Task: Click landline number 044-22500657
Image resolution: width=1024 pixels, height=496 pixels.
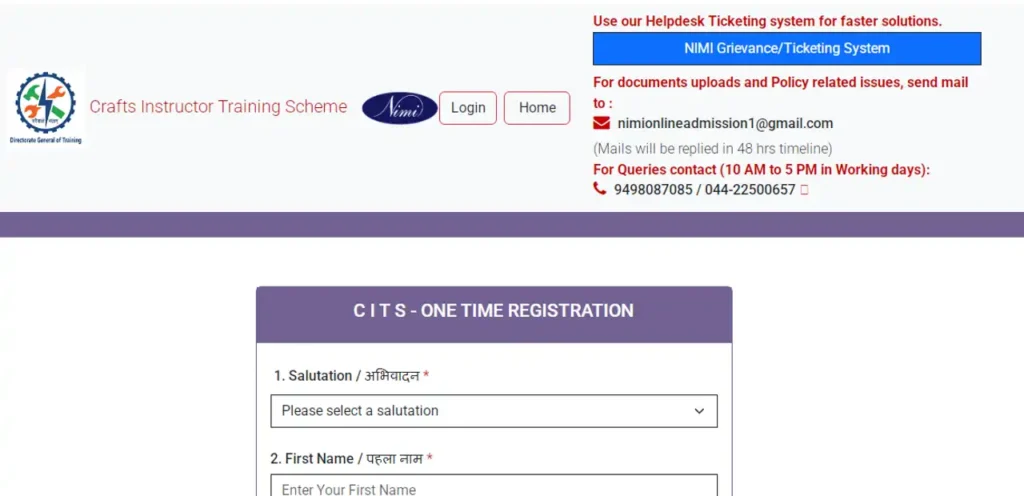Action: (x=750, y=190)
